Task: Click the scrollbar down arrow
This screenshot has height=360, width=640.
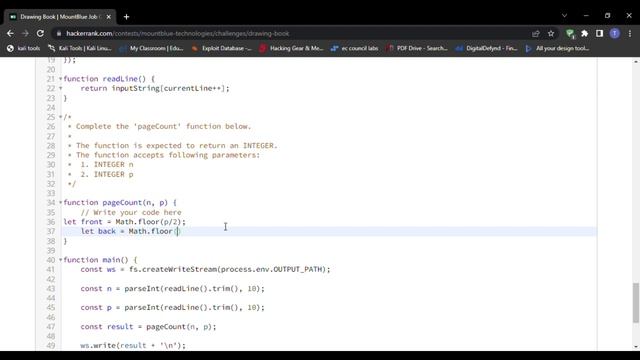Action: [x=636, y=347]
